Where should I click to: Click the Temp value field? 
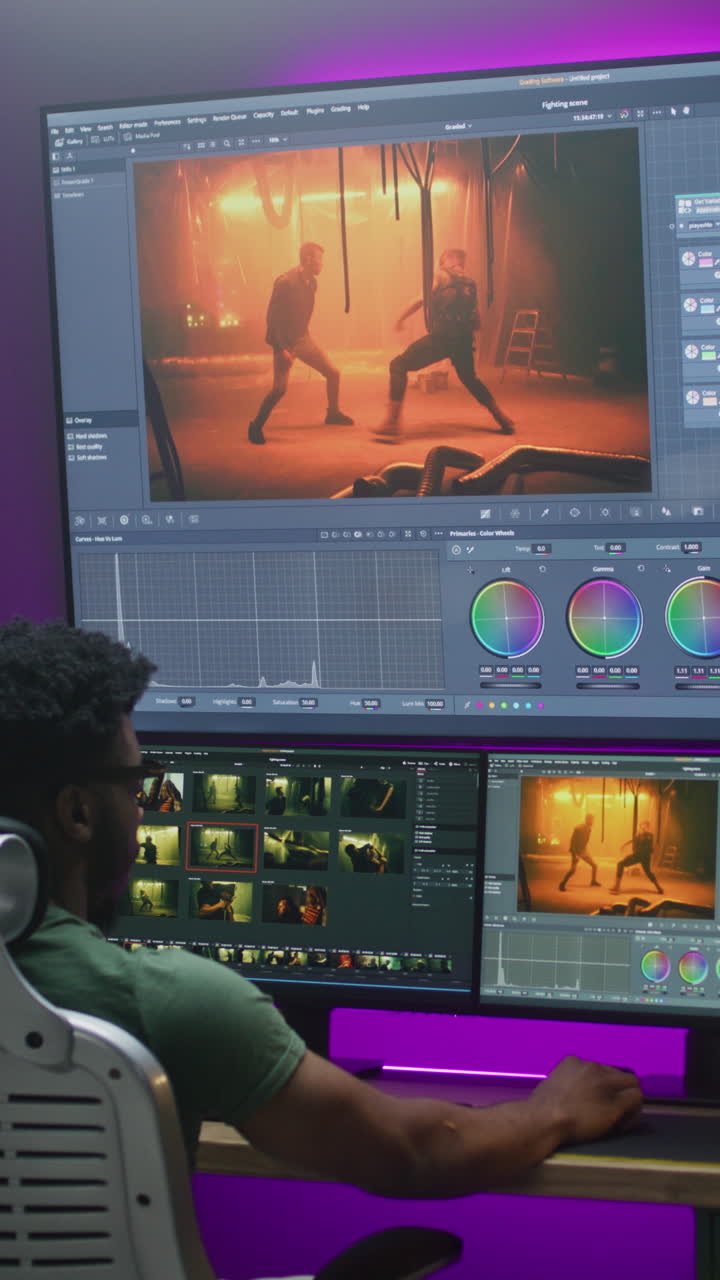tap(542, 548)
